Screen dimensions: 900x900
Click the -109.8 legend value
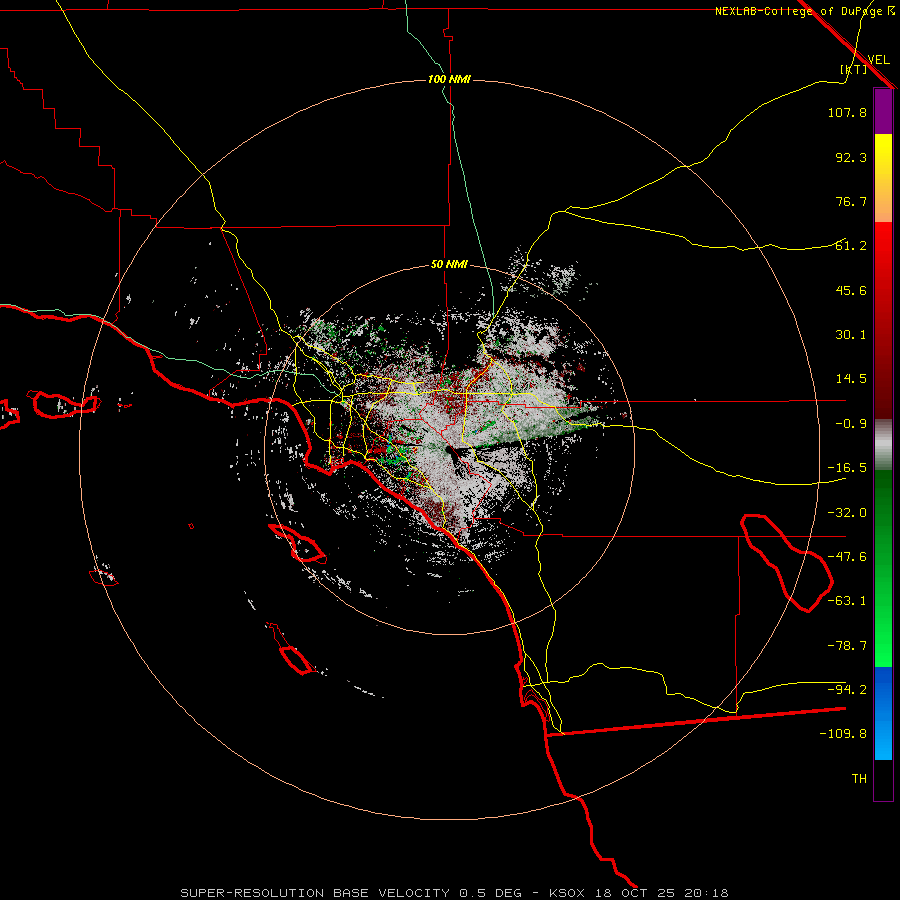843,734
